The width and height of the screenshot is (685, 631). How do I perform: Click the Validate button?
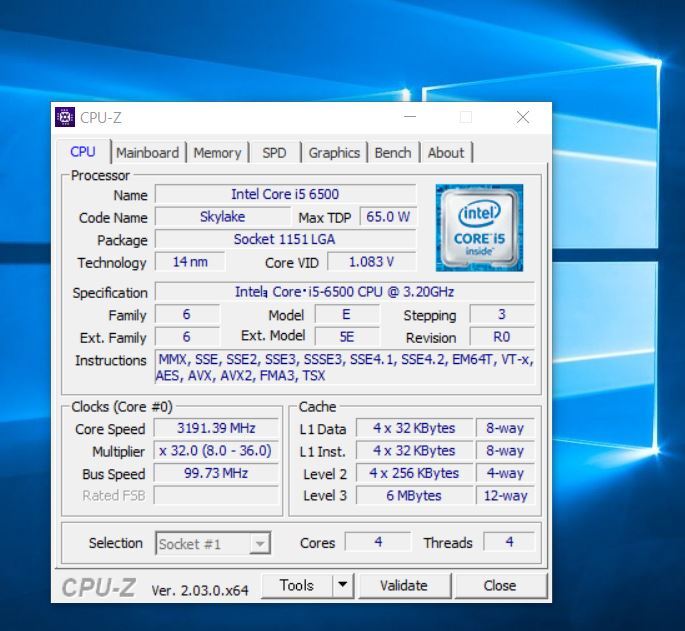click(x=404, y=585)
